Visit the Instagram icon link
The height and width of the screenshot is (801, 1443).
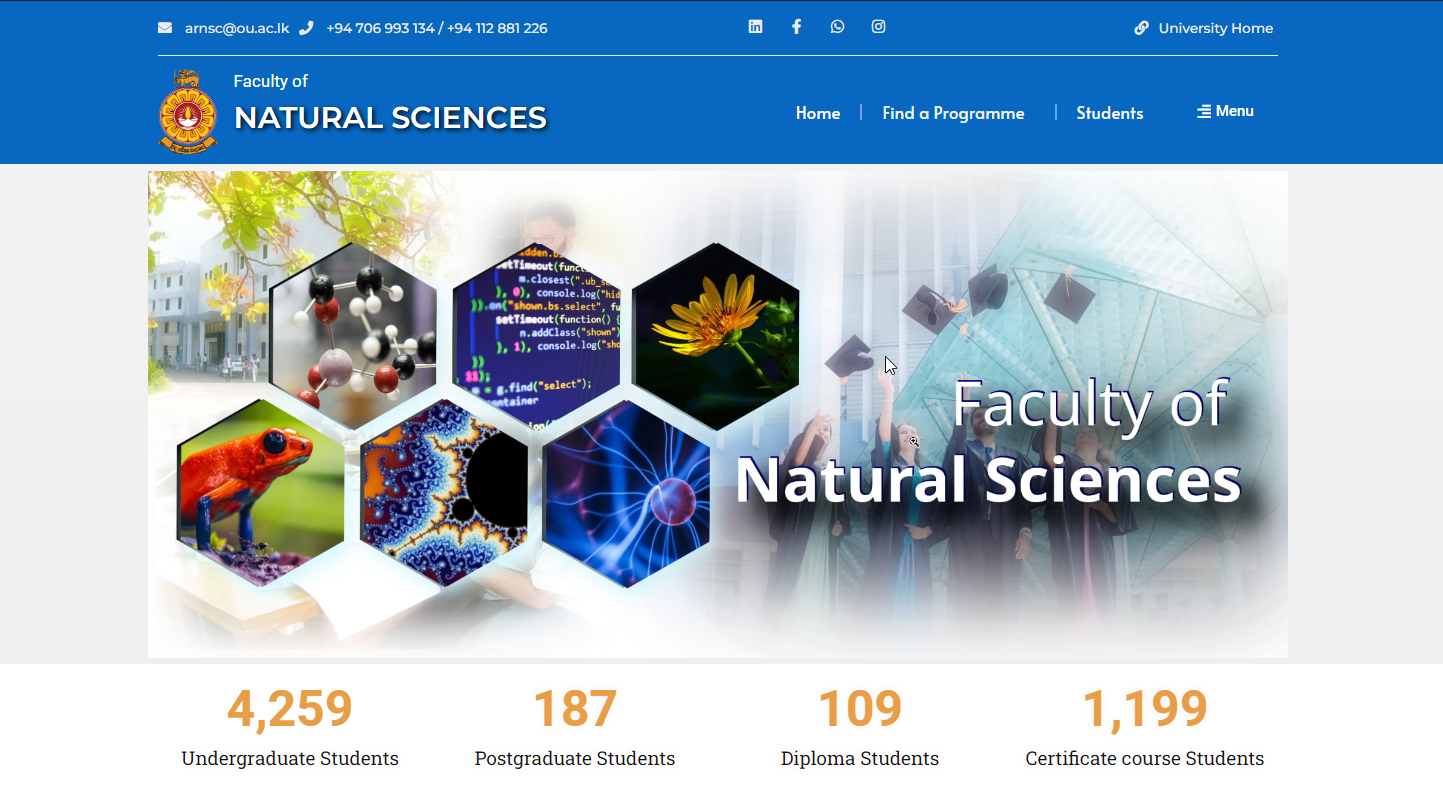[878, 27]
